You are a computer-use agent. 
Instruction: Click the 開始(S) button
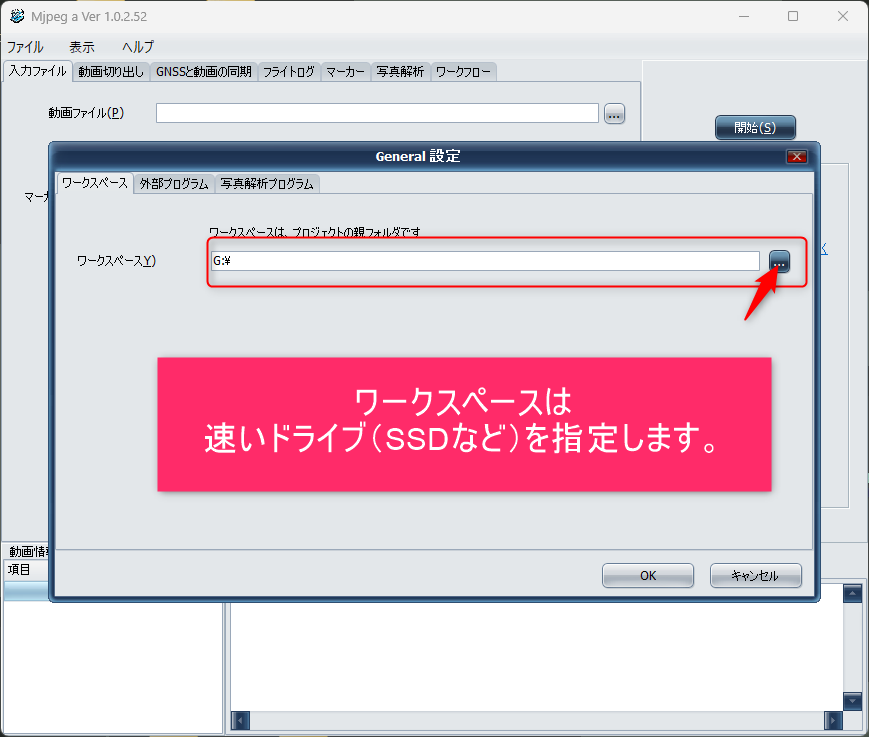point(754,128)
